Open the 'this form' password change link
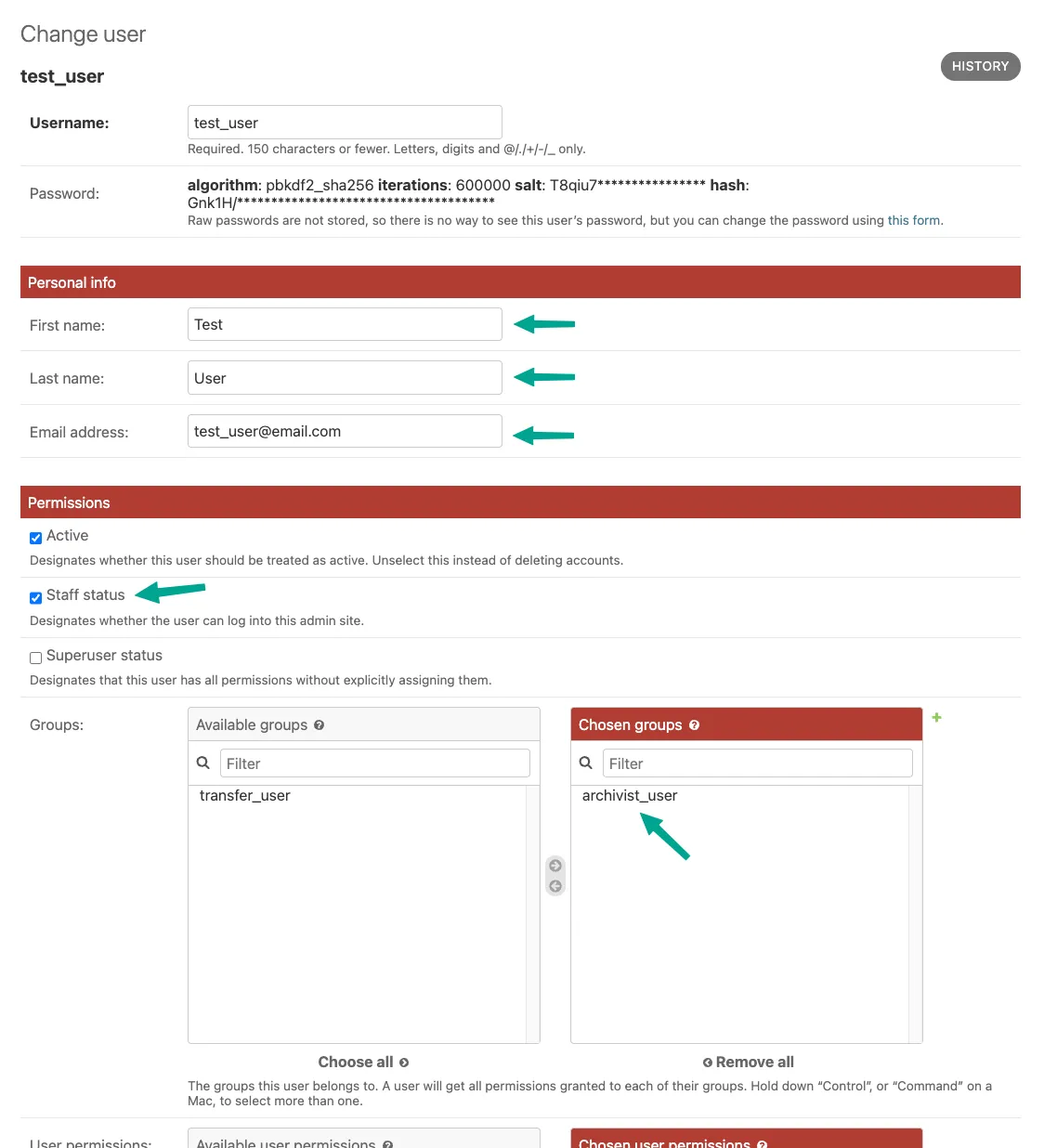Image resolution: width=1044 pixels, height=1148 pixels. click(913, 220)
